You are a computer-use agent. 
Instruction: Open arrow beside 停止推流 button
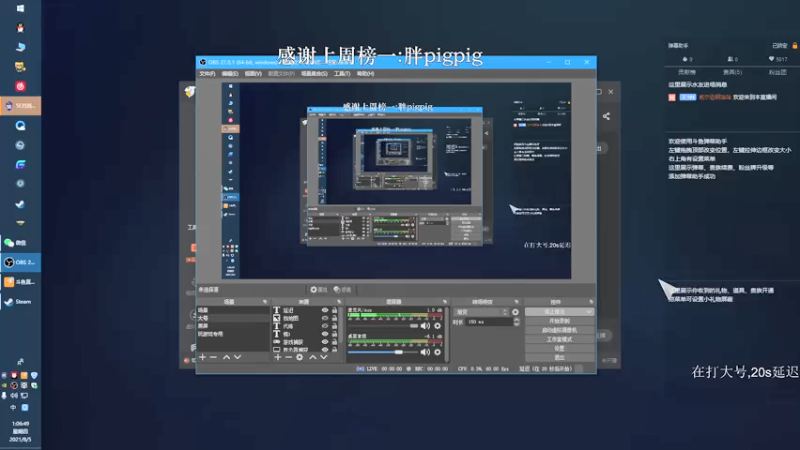(x=589, y=312)
